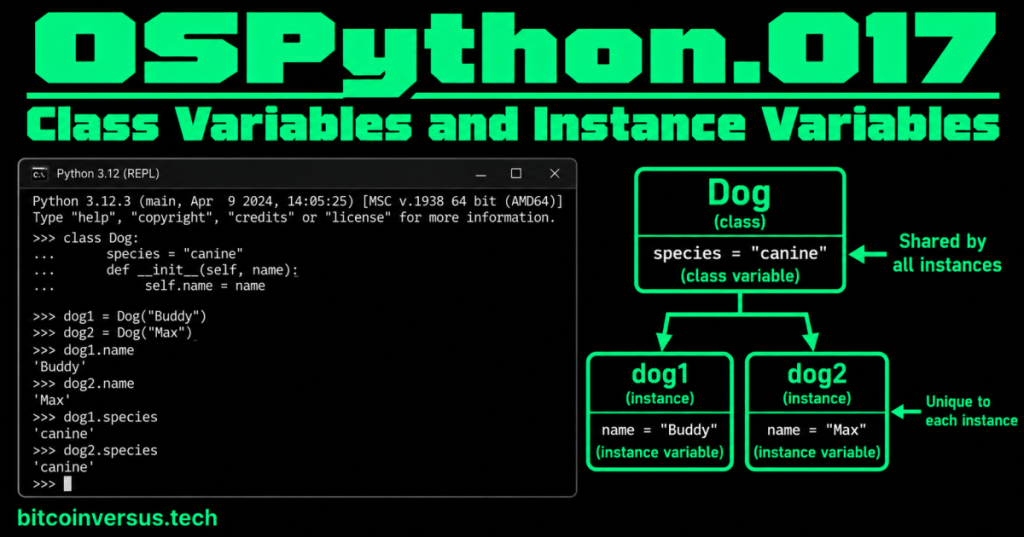The image size is (1024, 537).
Task: Click the ">>> class Dog:" line
Action: click(x=86, y=238)
